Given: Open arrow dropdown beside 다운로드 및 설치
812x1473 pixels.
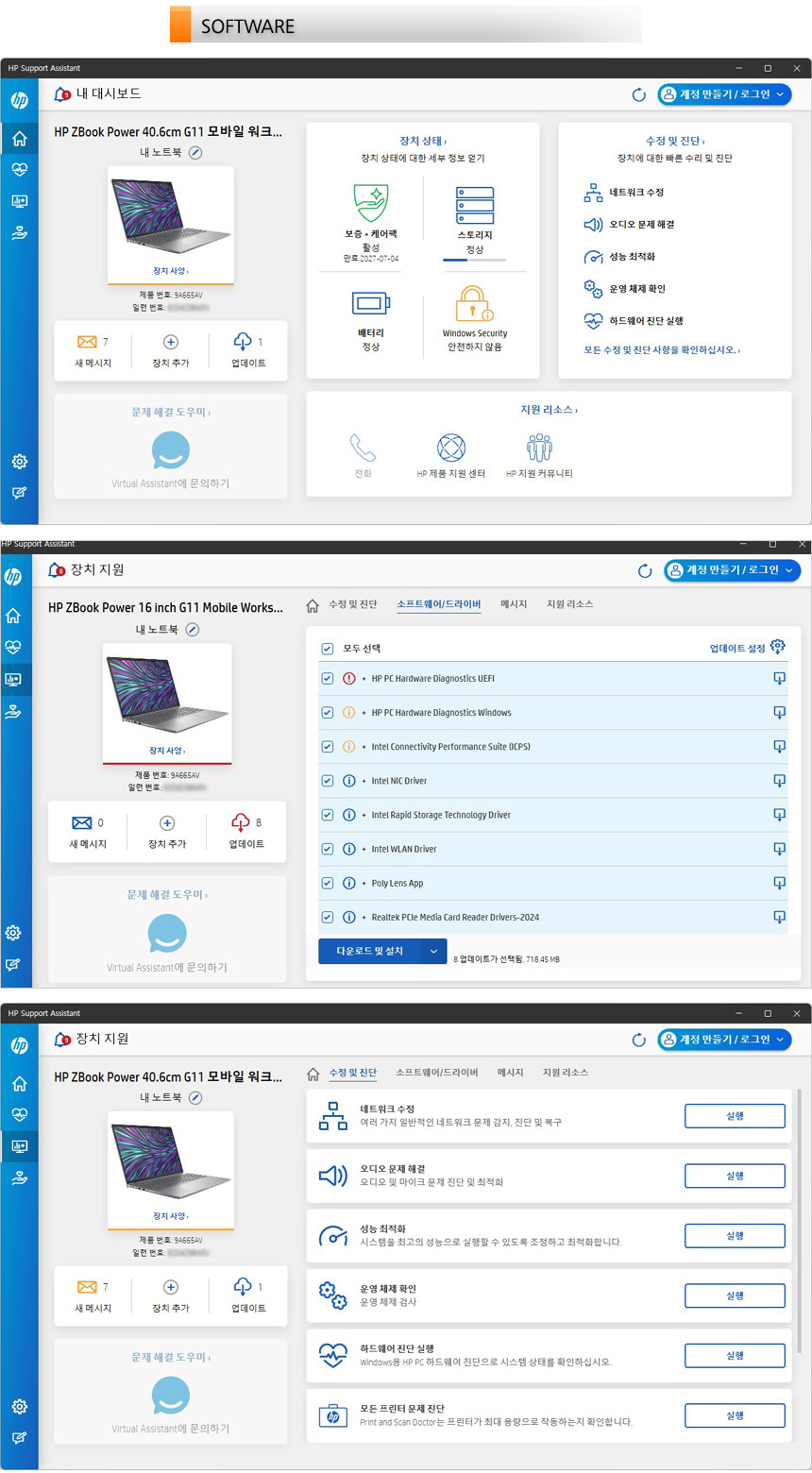Looking at the screenshot, I should click(x=433, y=952).
